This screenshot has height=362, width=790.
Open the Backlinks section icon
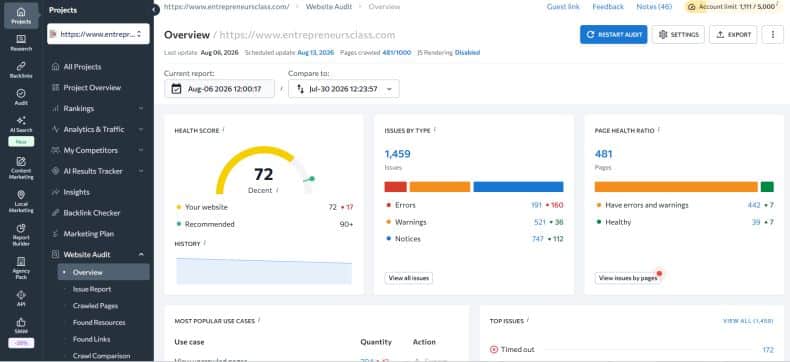[x=21, y=69]
